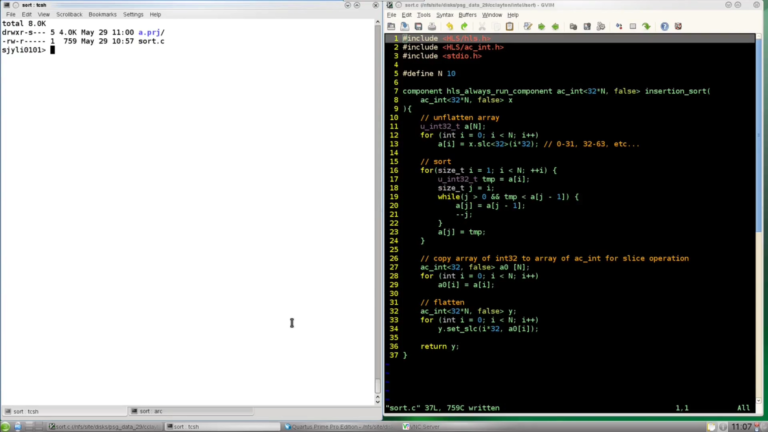768x432 pixels.
Task: Click the terminal prompt sjyli0101>
Action: pyautogui.click(x=24, y=50)
